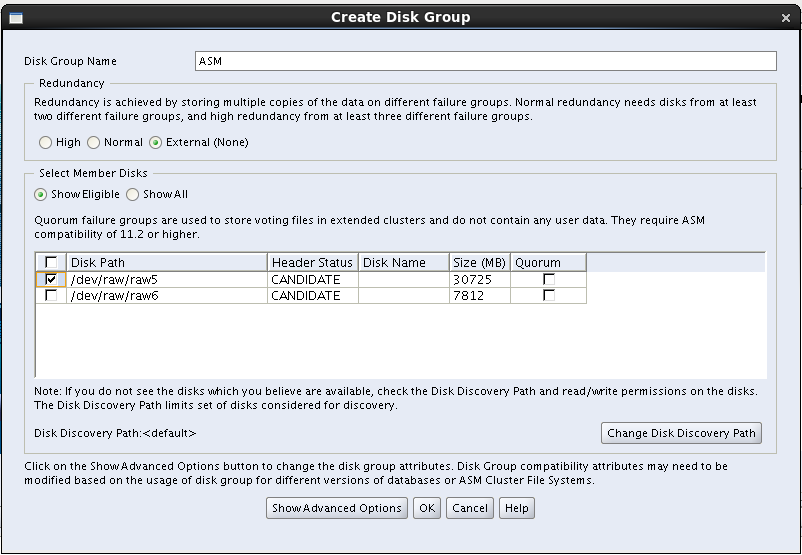Click the Disk Path column header
The image size is (802, 555).
167,263
